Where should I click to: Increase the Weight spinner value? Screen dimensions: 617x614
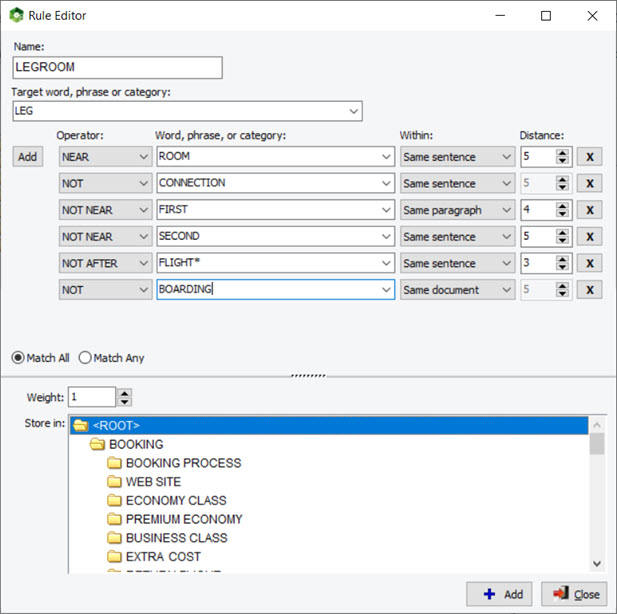pyautogui.click(x=124, y=393)
